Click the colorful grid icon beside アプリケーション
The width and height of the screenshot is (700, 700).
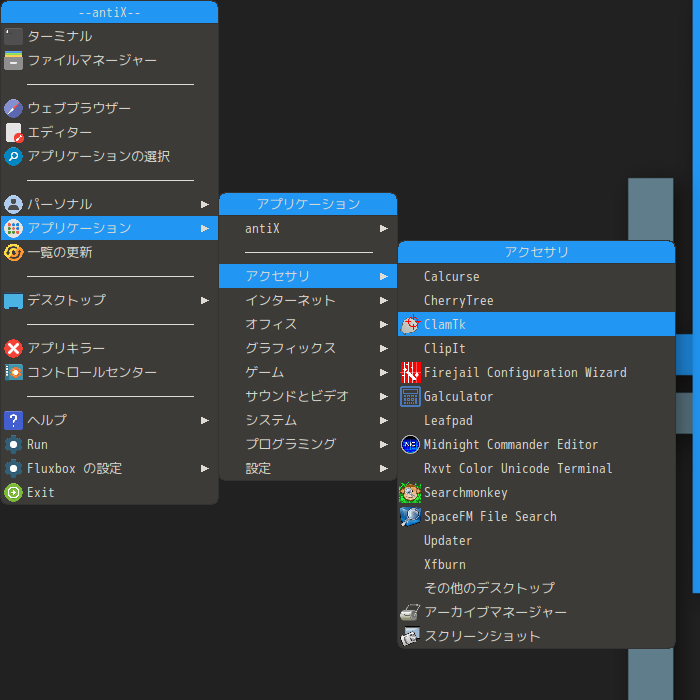click(13, 228)
